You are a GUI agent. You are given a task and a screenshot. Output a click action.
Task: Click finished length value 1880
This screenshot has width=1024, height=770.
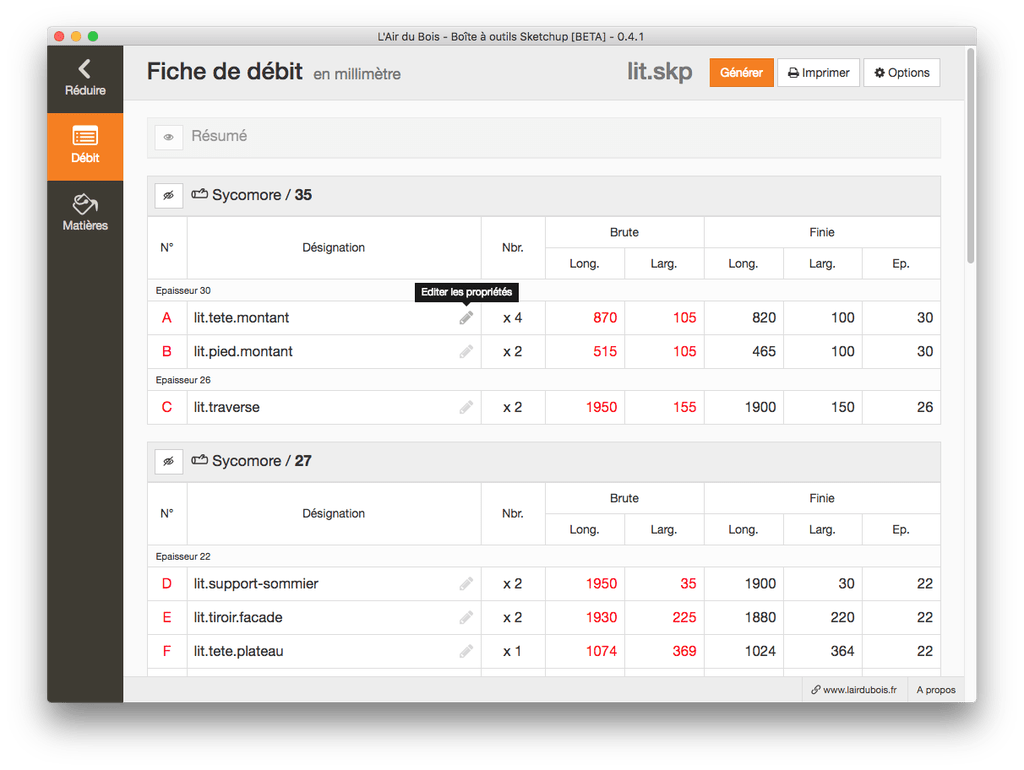[x=760, y=617]
